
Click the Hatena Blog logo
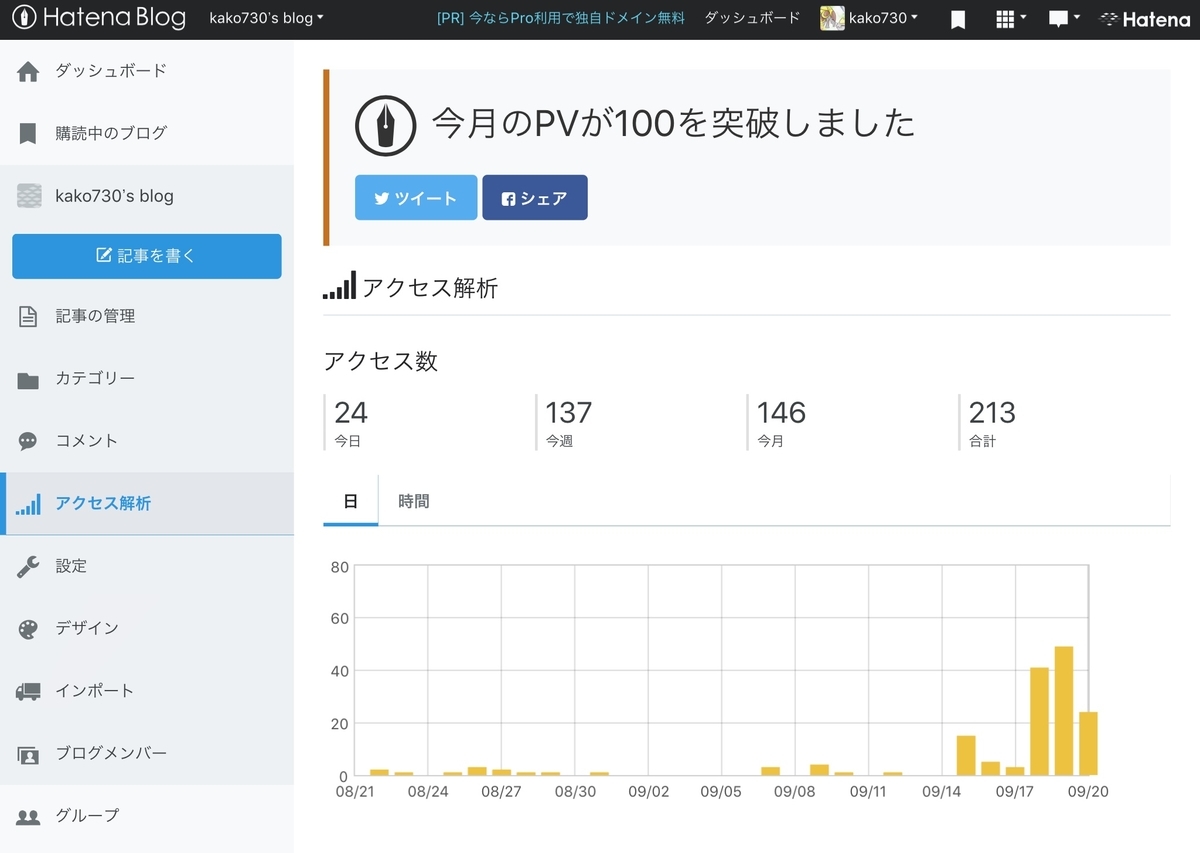coord(99,18)
